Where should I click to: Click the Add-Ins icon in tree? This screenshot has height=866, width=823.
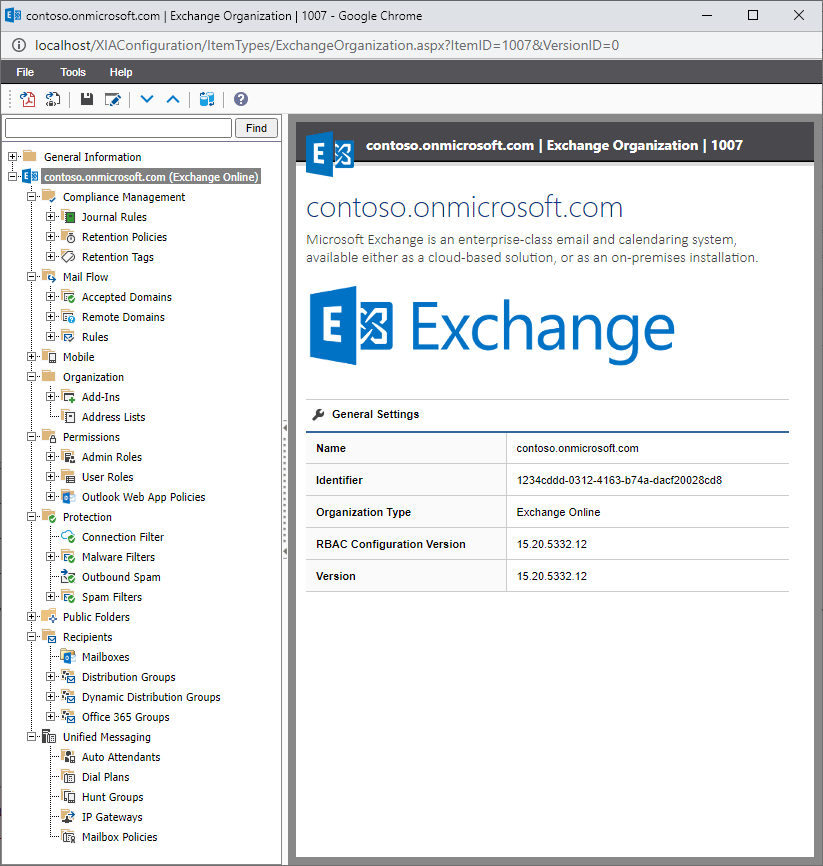tap(68, 397)
